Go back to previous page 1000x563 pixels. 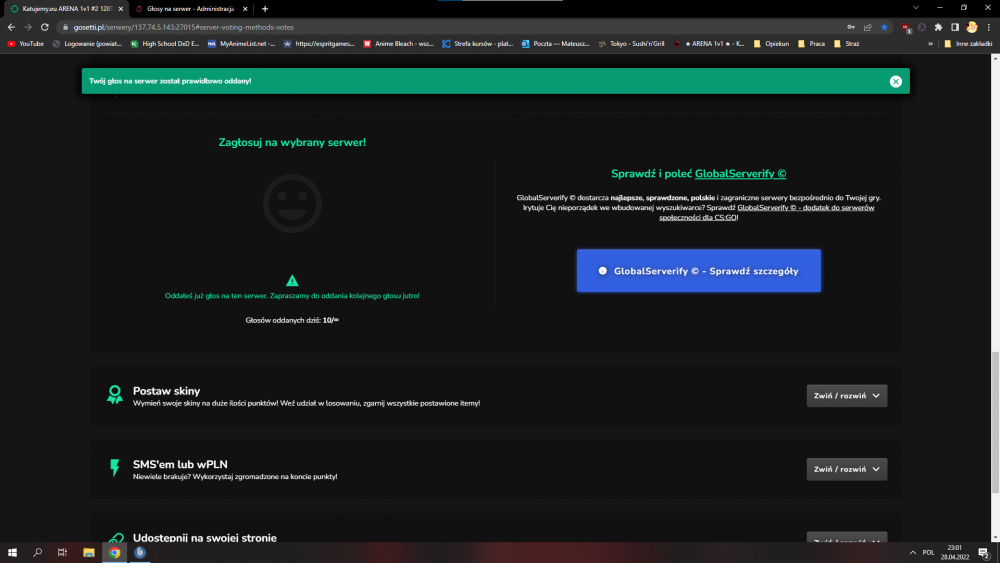point(11,27)
